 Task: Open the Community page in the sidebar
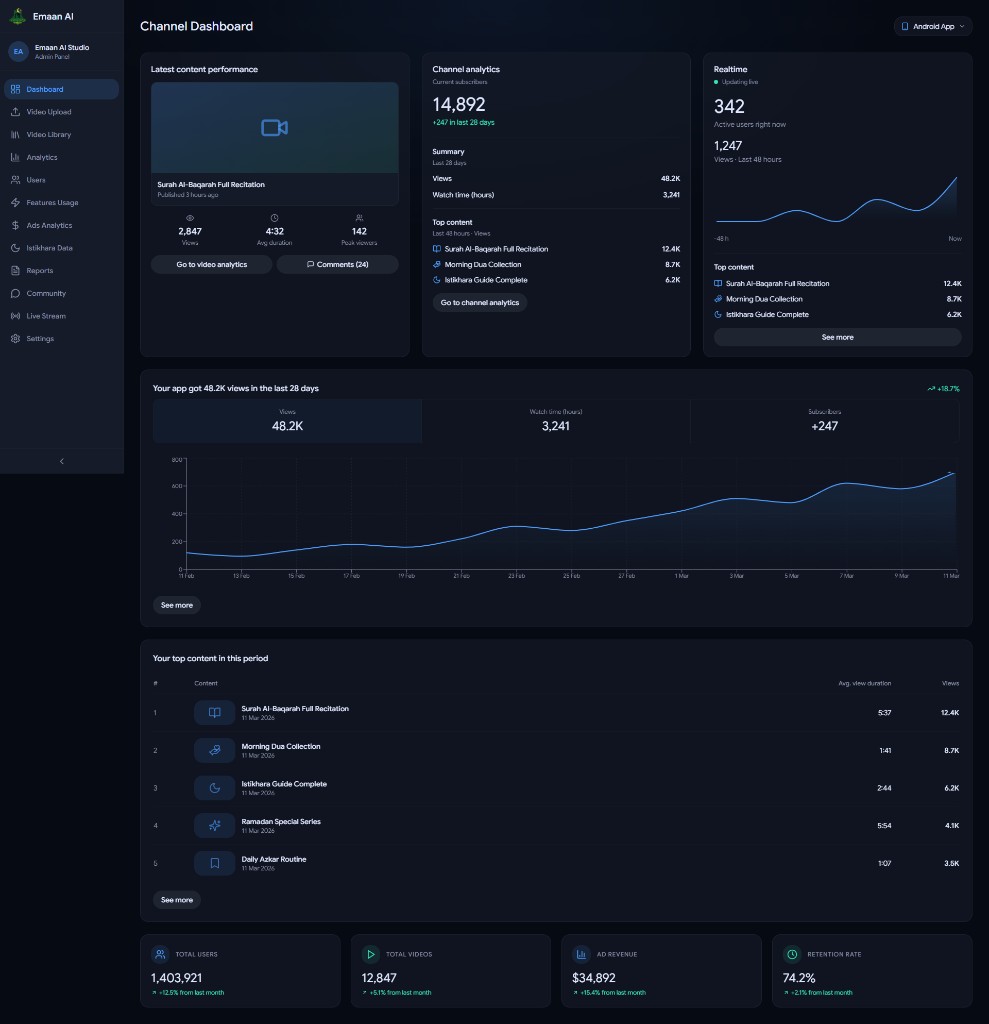61,293
